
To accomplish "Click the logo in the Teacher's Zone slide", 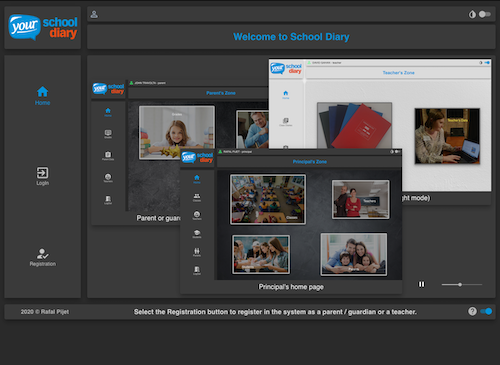I will point(286,68).
